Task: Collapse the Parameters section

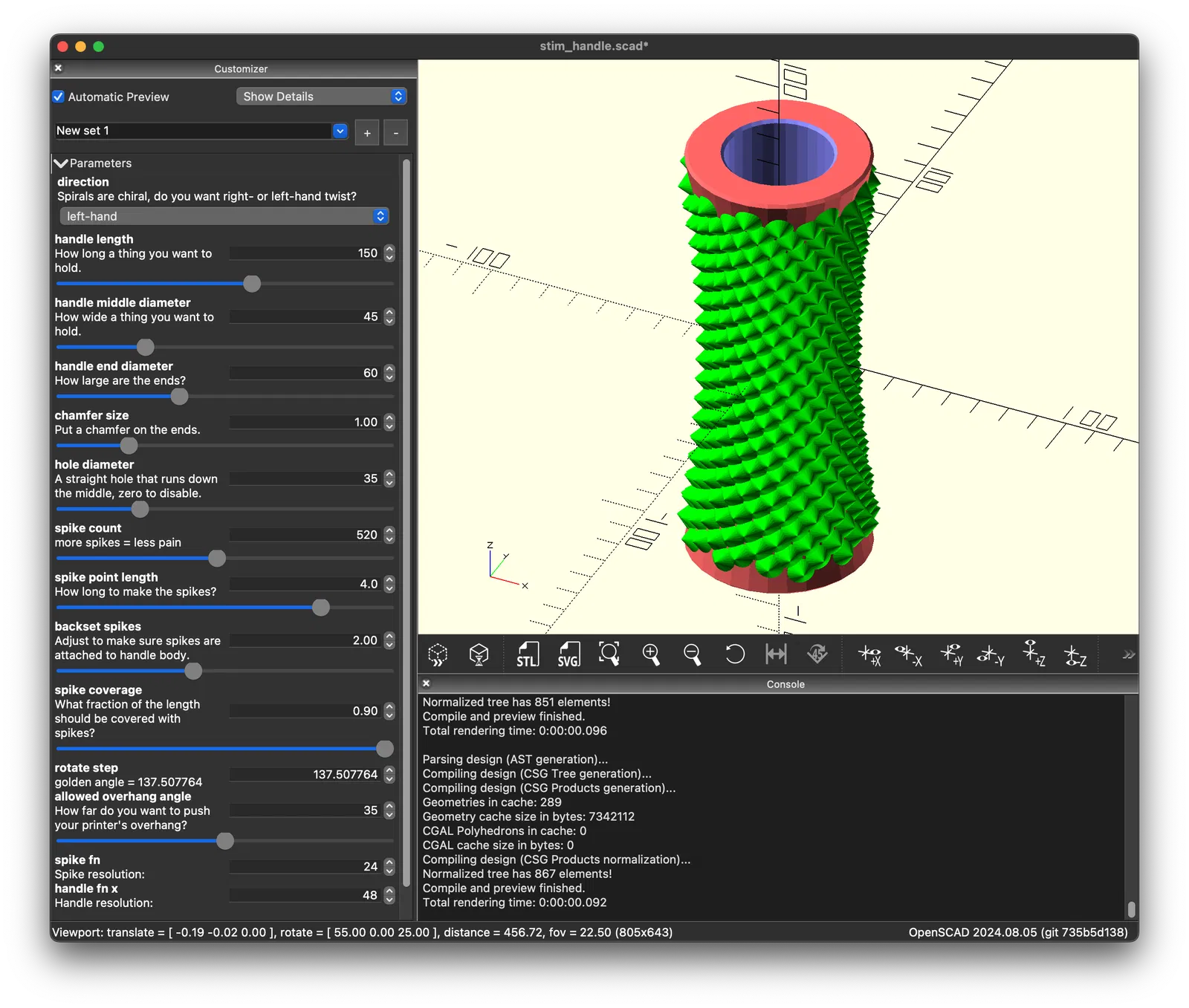Action: (61, 163)
